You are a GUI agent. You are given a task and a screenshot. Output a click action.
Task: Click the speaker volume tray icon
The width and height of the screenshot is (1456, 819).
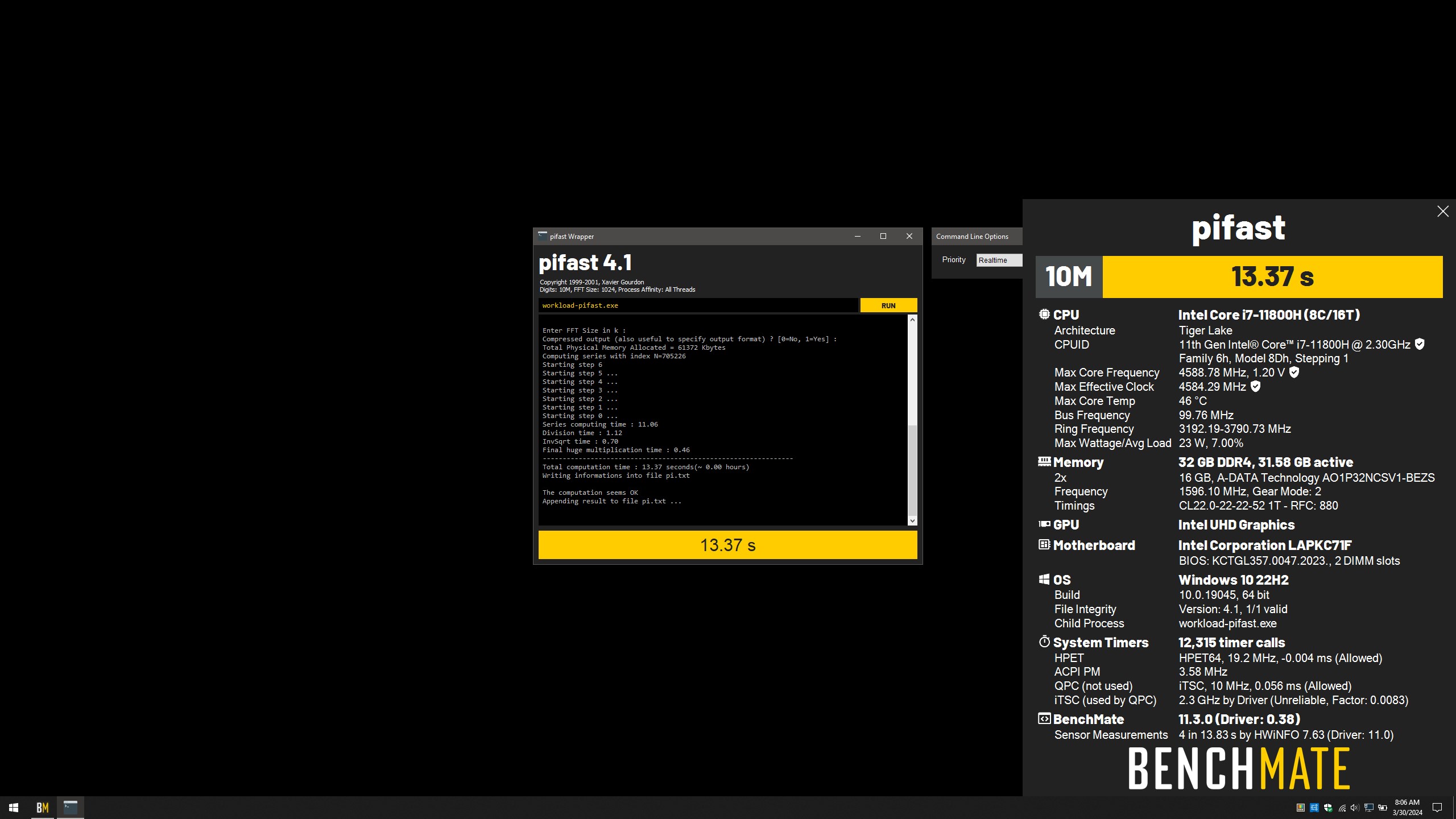coord(1355,808)
